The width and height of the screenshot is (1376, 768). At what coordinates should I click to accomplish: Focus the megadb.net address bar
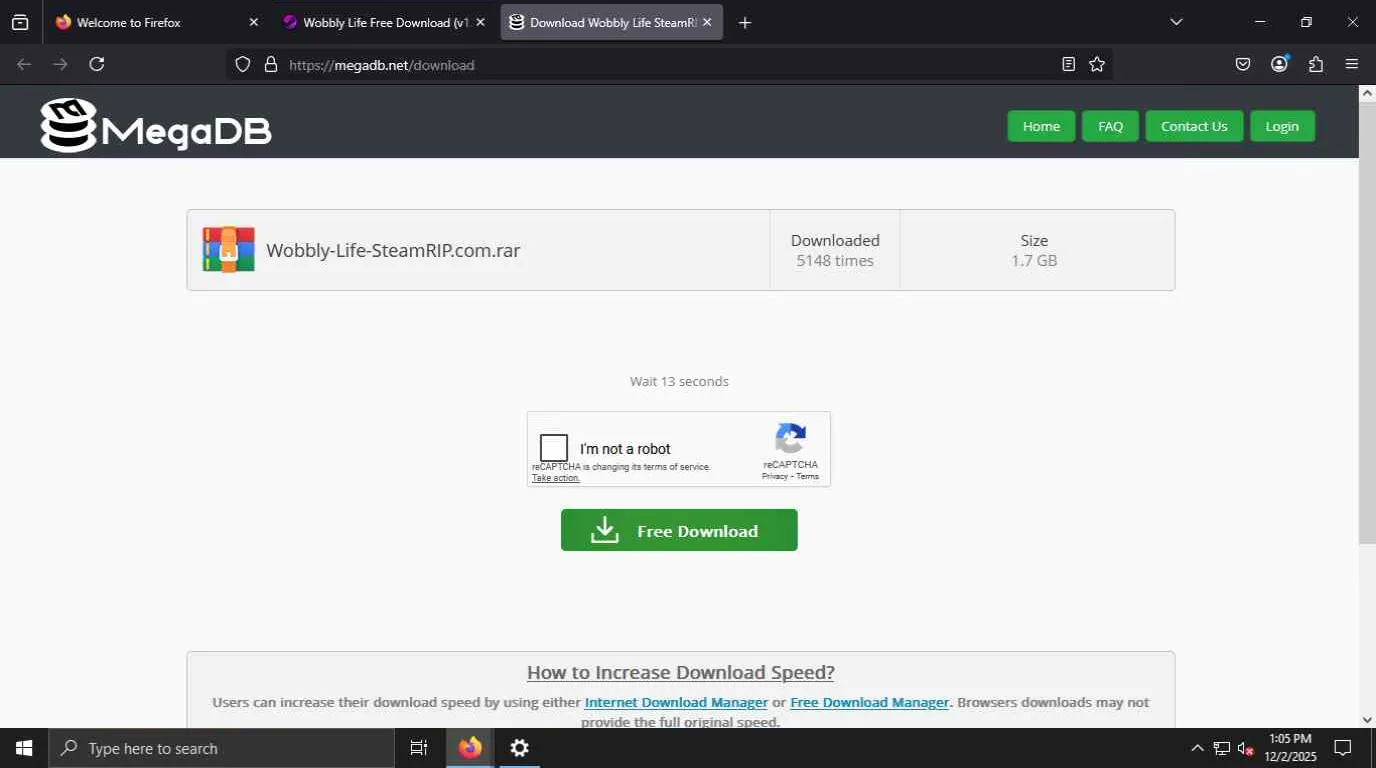coord(670,64)
